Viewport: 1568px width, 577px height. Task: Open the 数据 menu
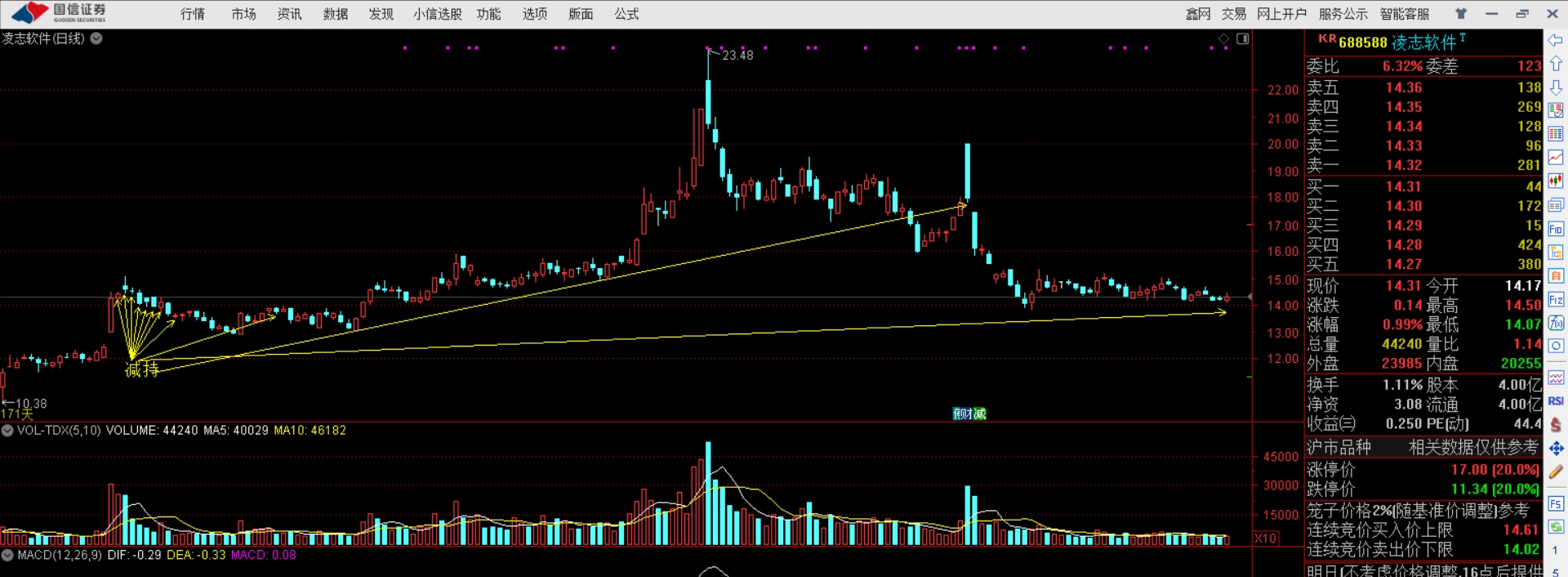point(336,14)
